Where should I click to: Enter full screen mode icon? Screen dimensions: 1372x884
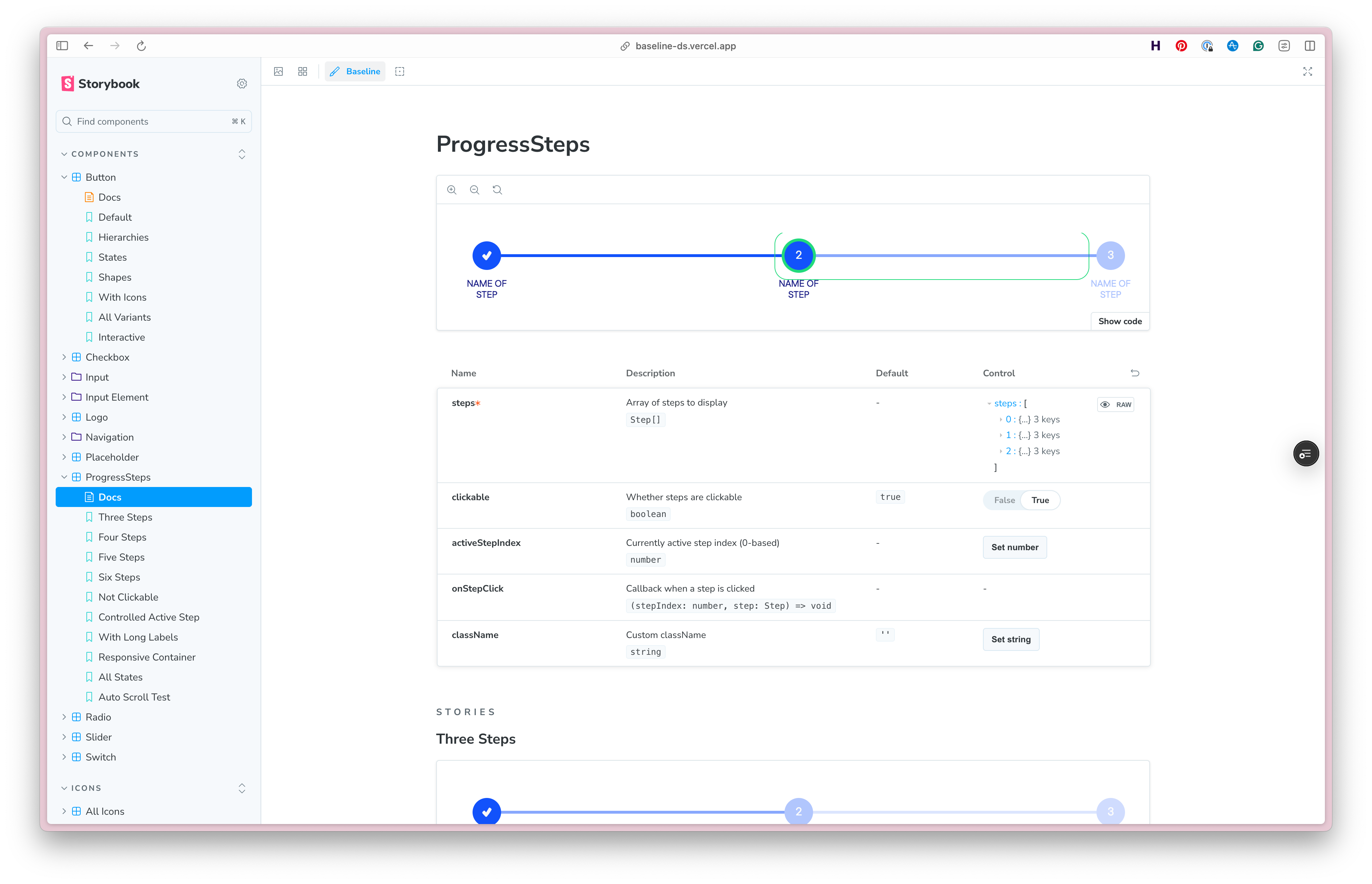pyautogui.click(x=1307, y=72)
